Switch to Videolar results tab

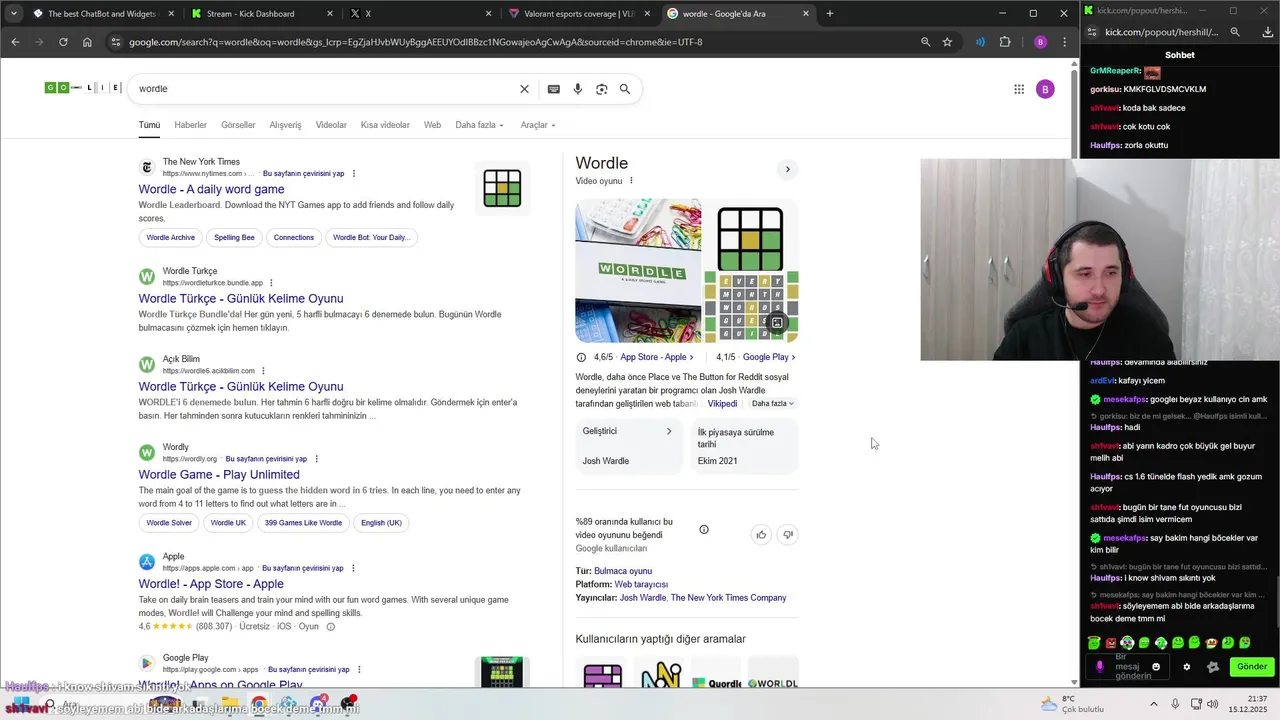(331, 125)
